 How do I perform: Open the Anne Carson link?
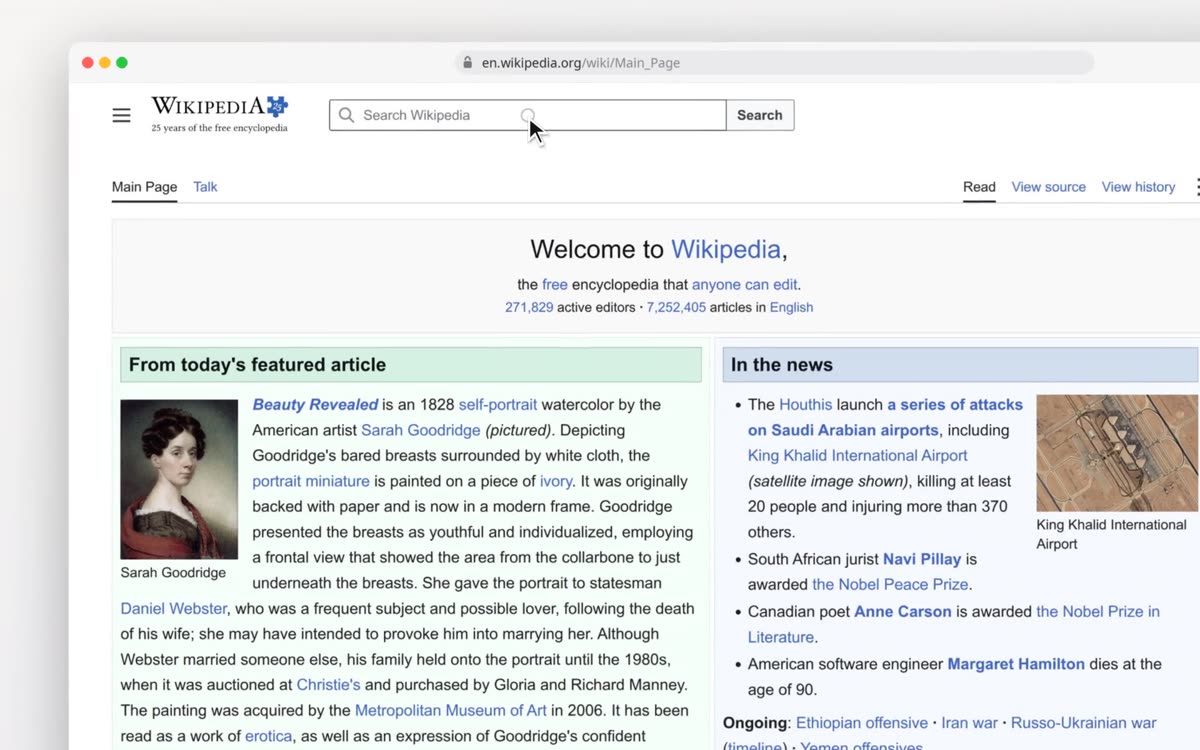coord(903,611)
